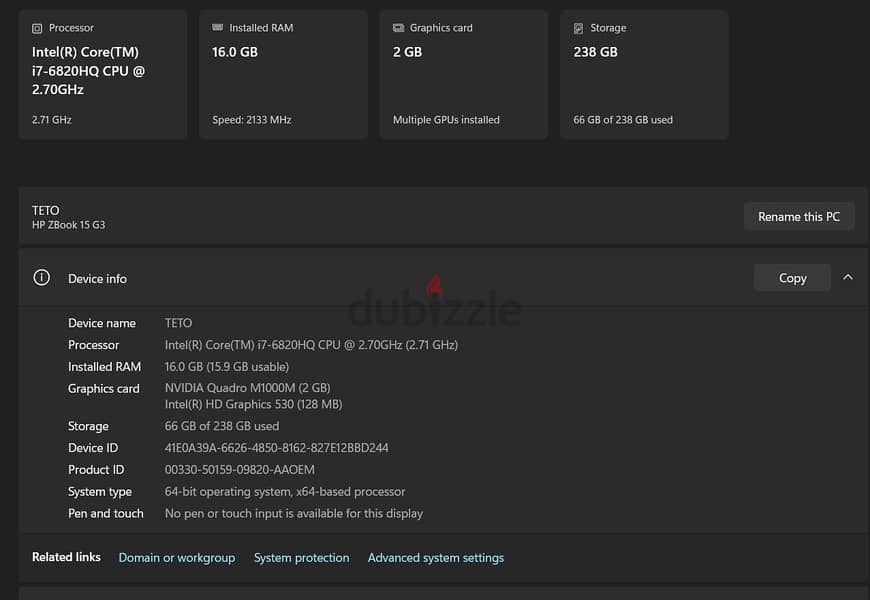Click Intel(R) HD Graphics 530 (128 MB) text

tap(254, 404)
